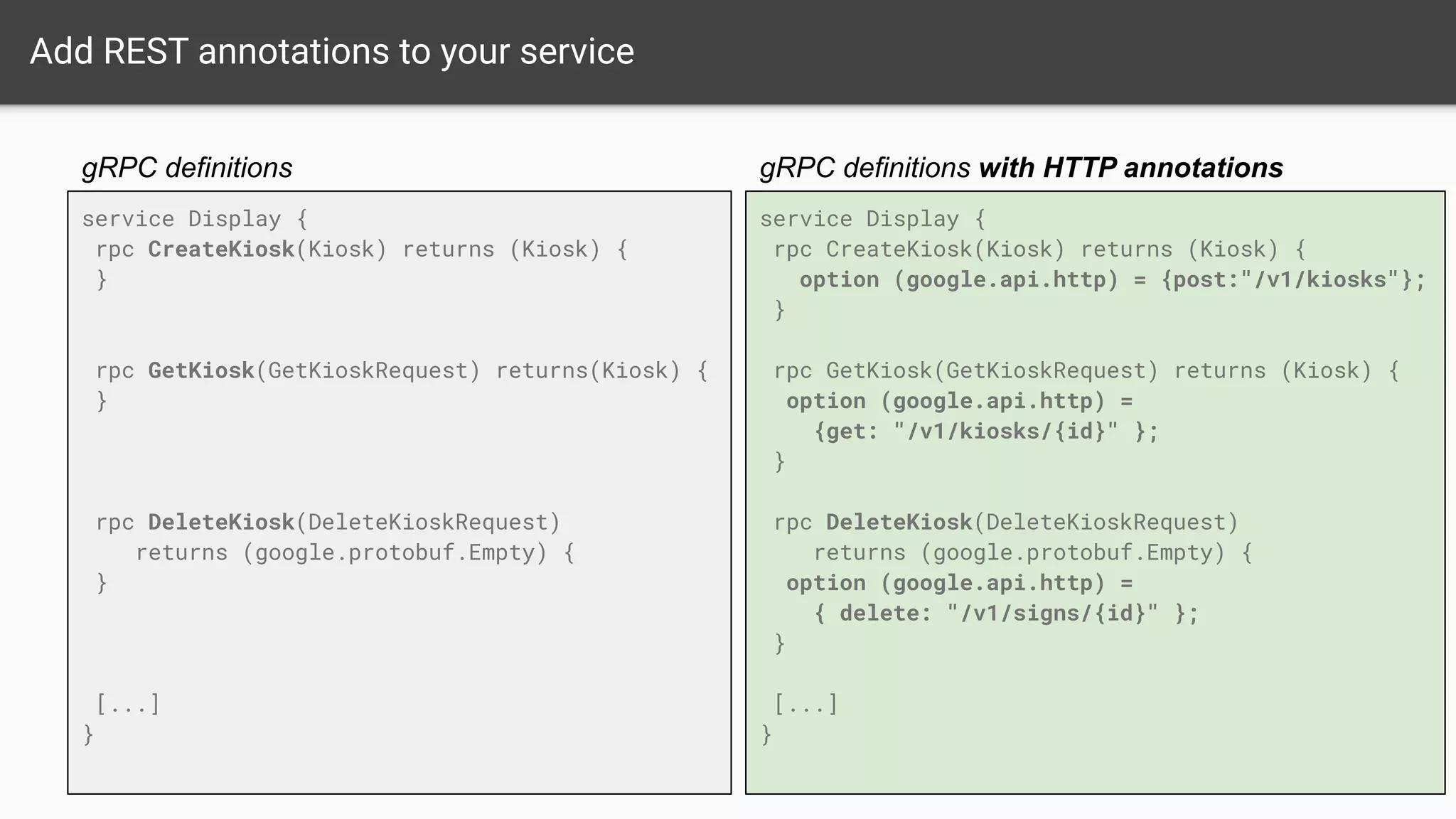
Task: Click 'rpc CreateKiosk(Kiosk) returns (Kiosk) {' in green box
Action: pos(1040,250)
